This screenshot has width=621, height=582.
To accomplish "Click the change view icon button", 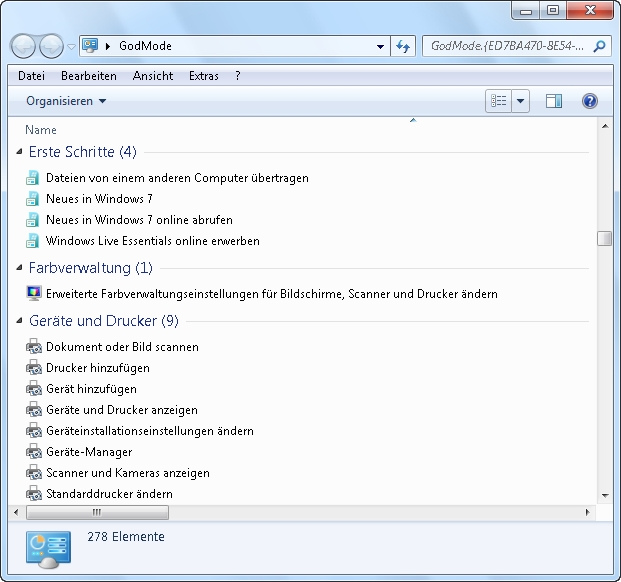I will [498, 101].
